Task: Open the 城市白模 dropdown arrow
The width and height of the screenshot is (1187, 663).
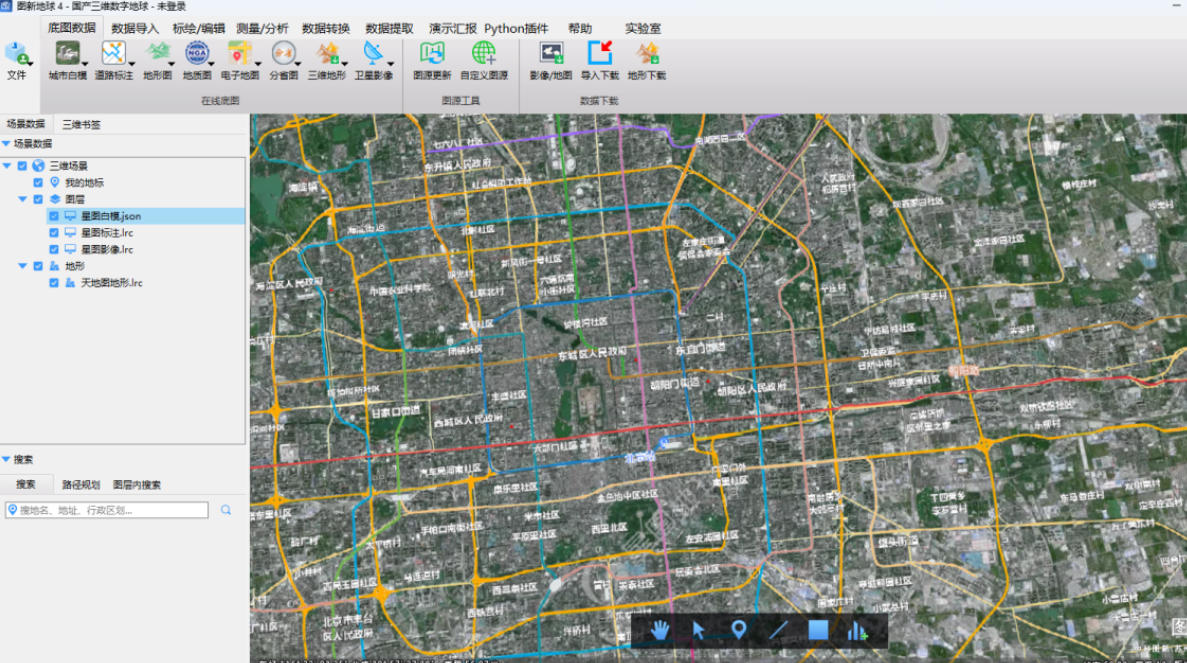Action: [x=85, y=64]
